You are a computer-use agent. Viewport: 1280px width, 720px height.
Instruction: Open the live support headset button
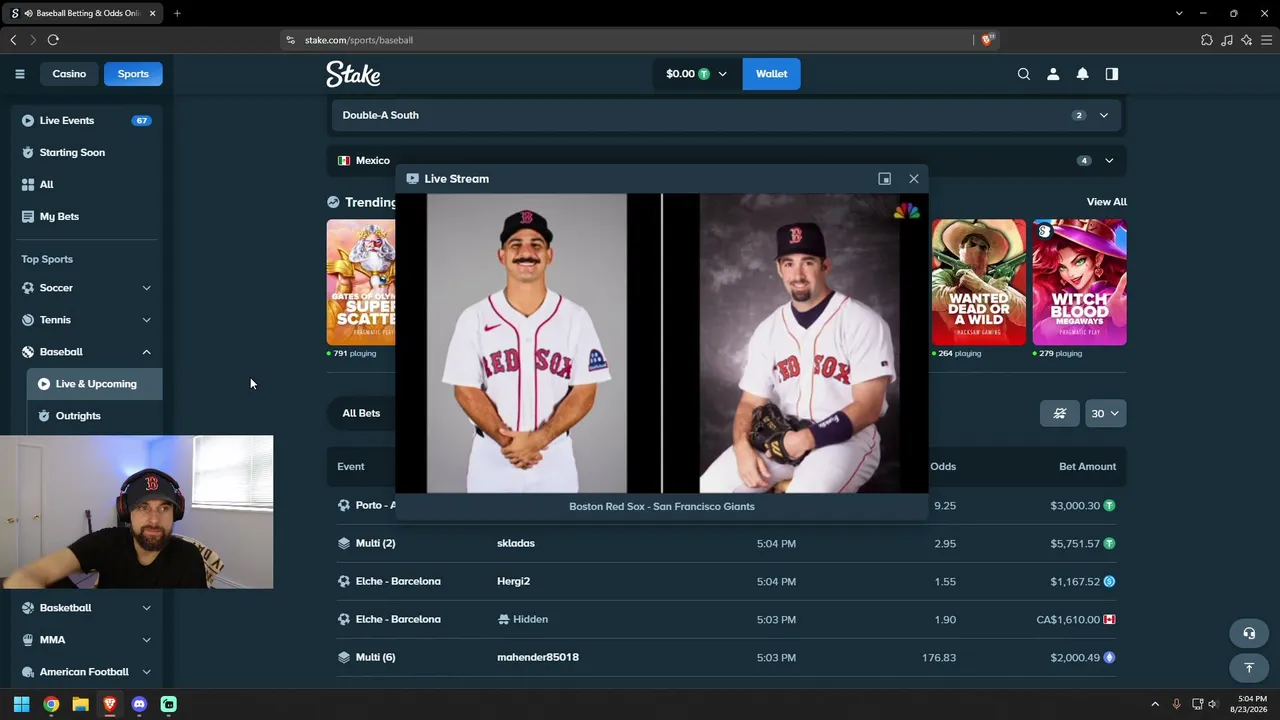[x=1248, y=633]
